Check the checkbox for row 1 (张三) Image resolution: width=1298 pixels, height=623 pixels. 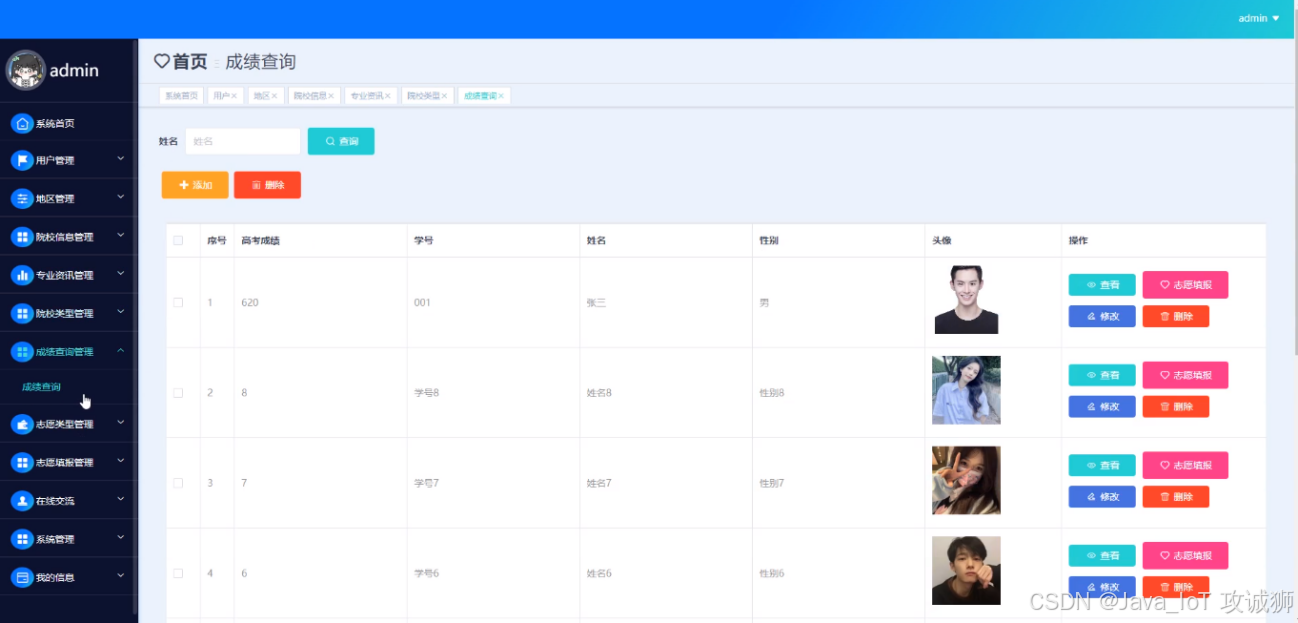178,302
